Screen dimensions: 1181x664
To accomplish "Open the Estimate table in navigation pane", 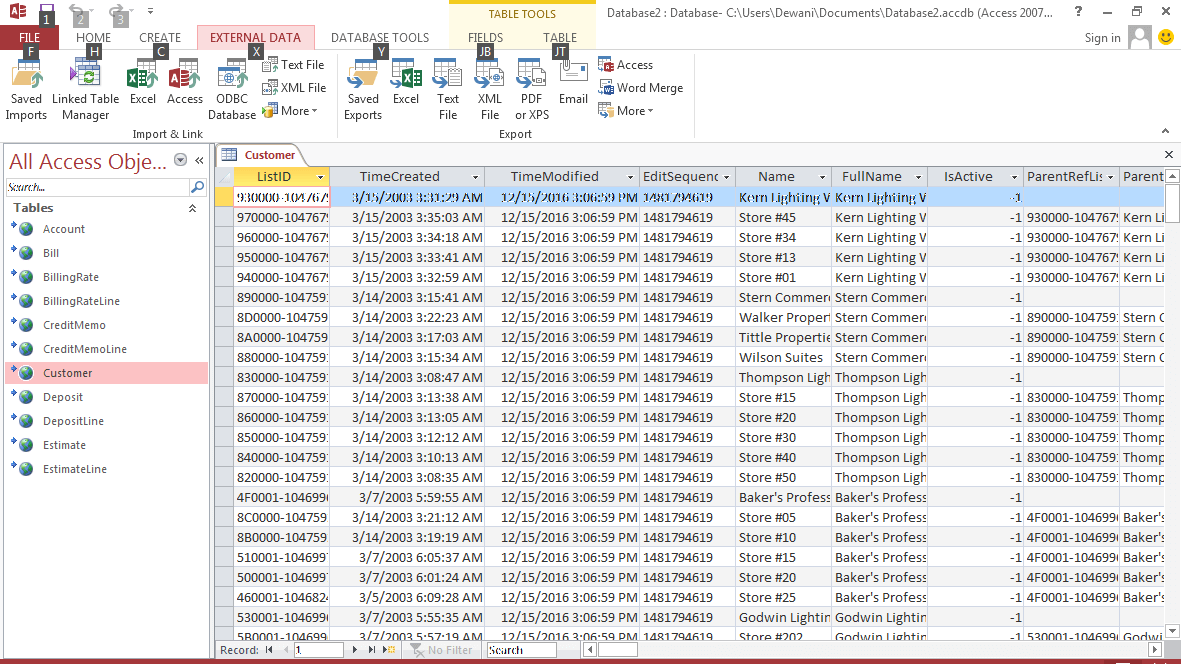I will click(x=64, y=445).
